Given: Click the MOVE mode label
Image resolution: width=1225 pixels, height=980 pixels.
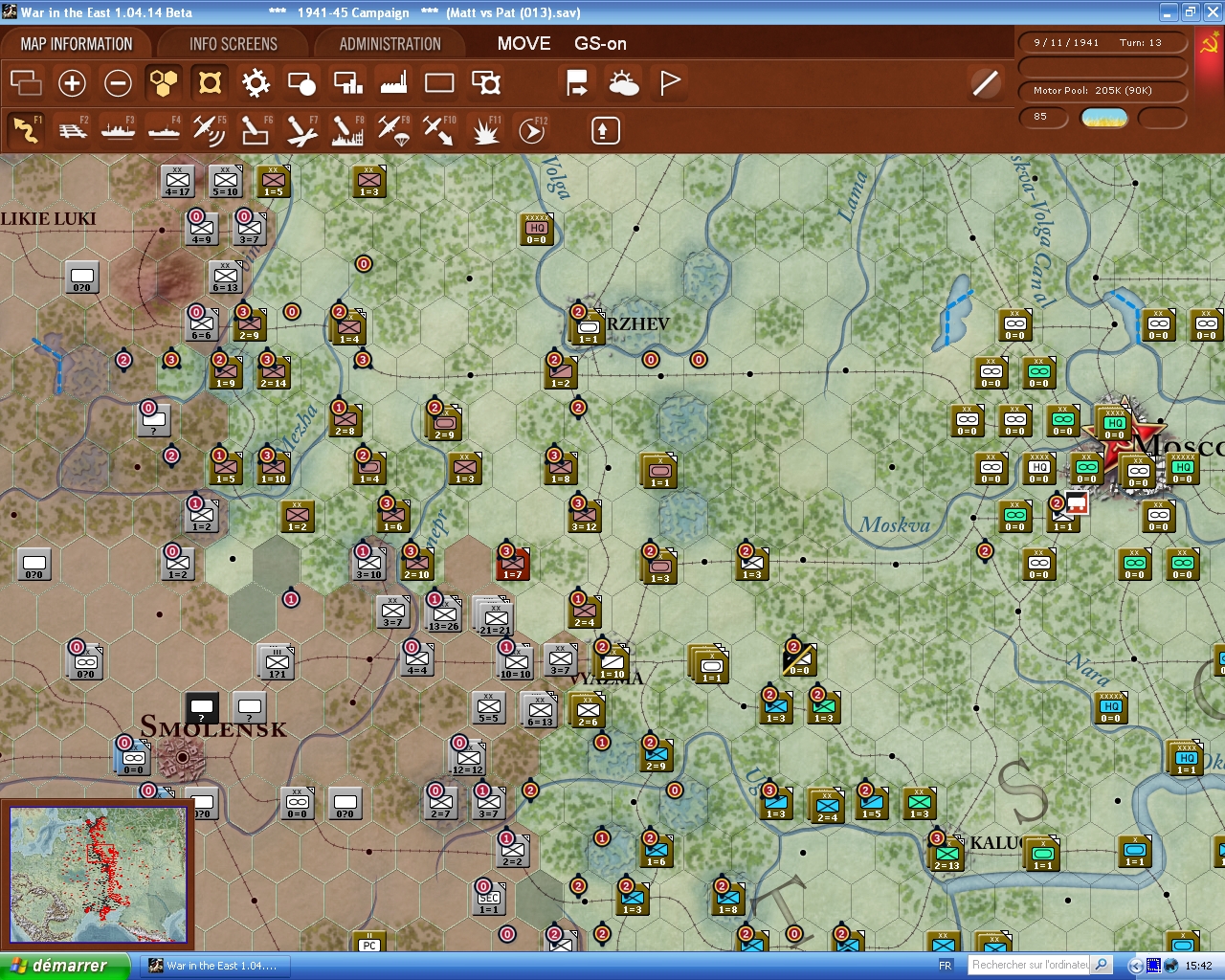Looking at the screenshot, I should [523, 44].
